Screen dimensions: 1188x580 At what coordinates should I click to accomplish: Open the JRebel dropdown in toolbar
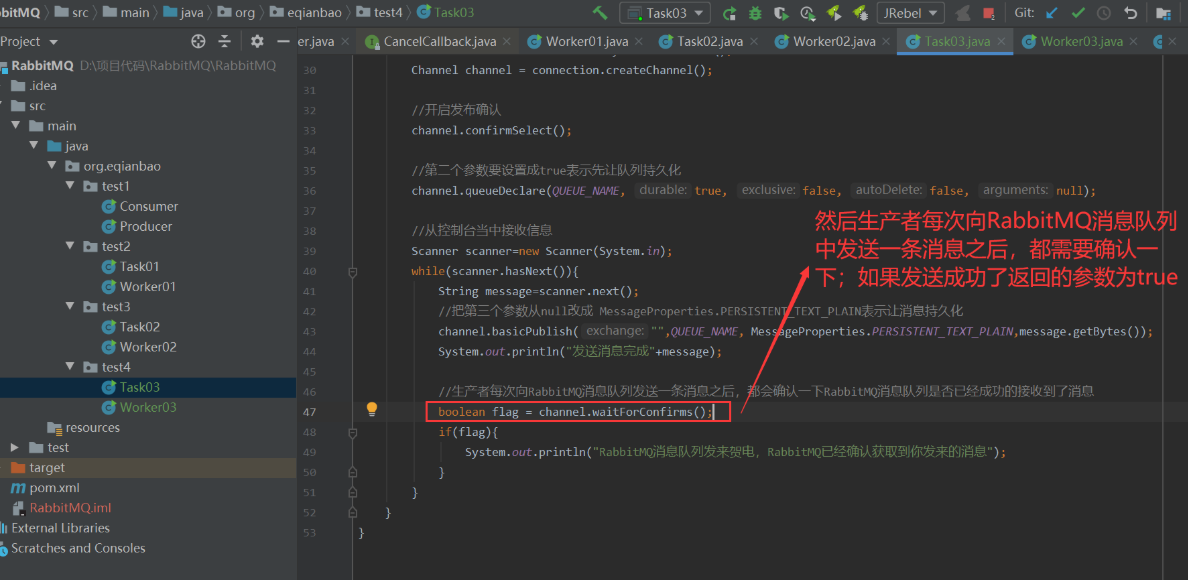[910, 13]
